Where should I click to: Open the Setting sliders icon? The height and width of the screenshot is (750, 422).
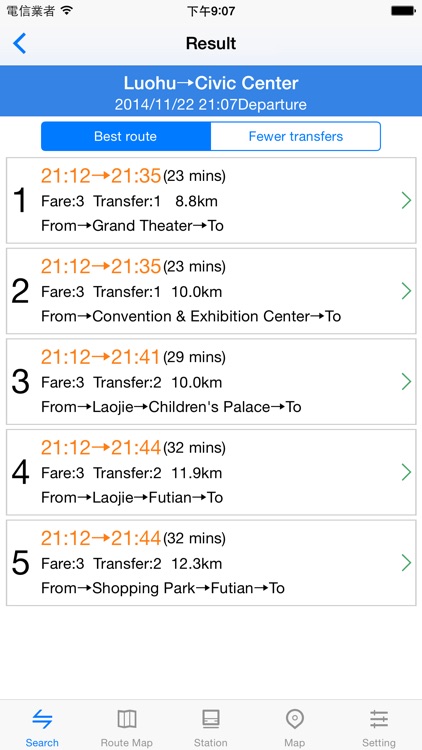[x=378, y=719]
